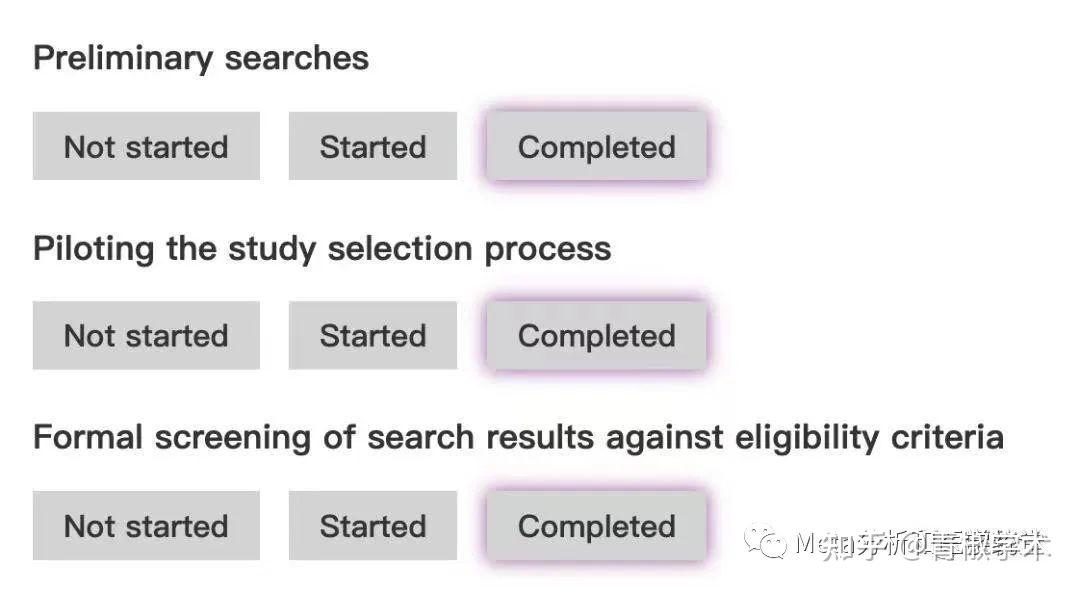Click the WeChat logo in the watermark
Image resolution: width=1080 pixels, height=591 pixels.
click(x=772, y=544)
